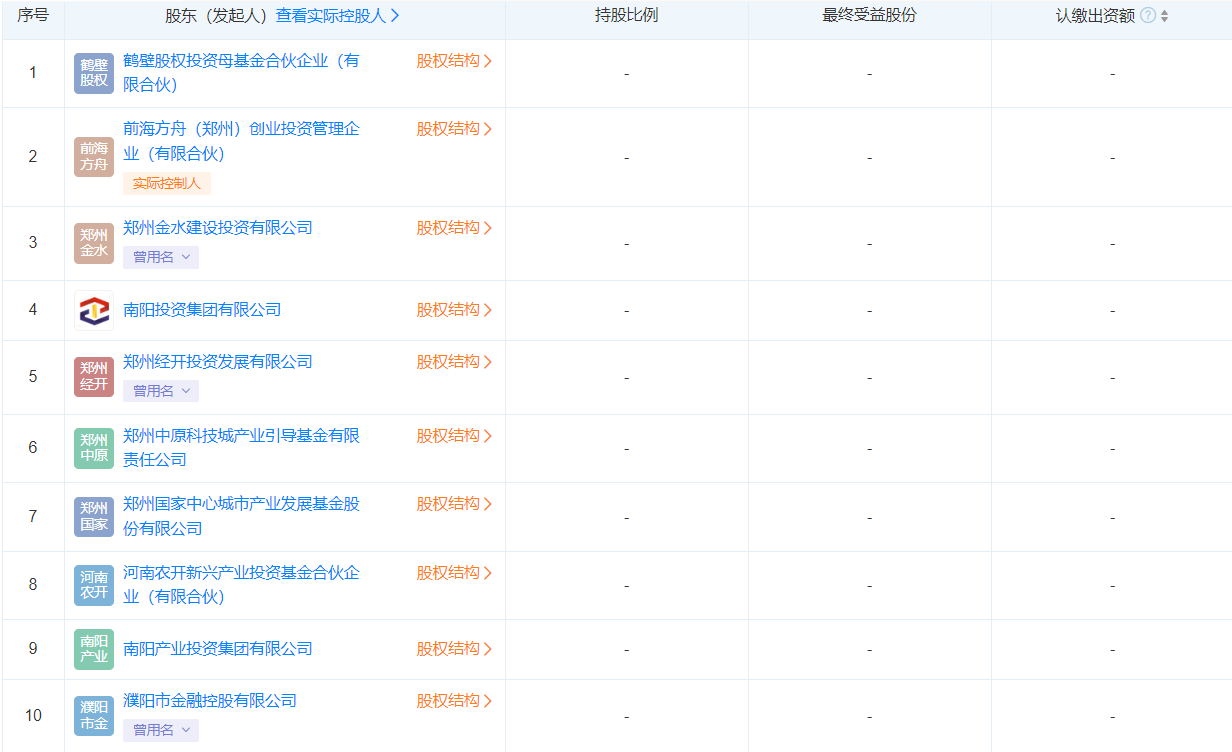View 股权结构 for 郑州经开投资发展
This screenshot has width=1232, height=752.
[x=455, y=362]
